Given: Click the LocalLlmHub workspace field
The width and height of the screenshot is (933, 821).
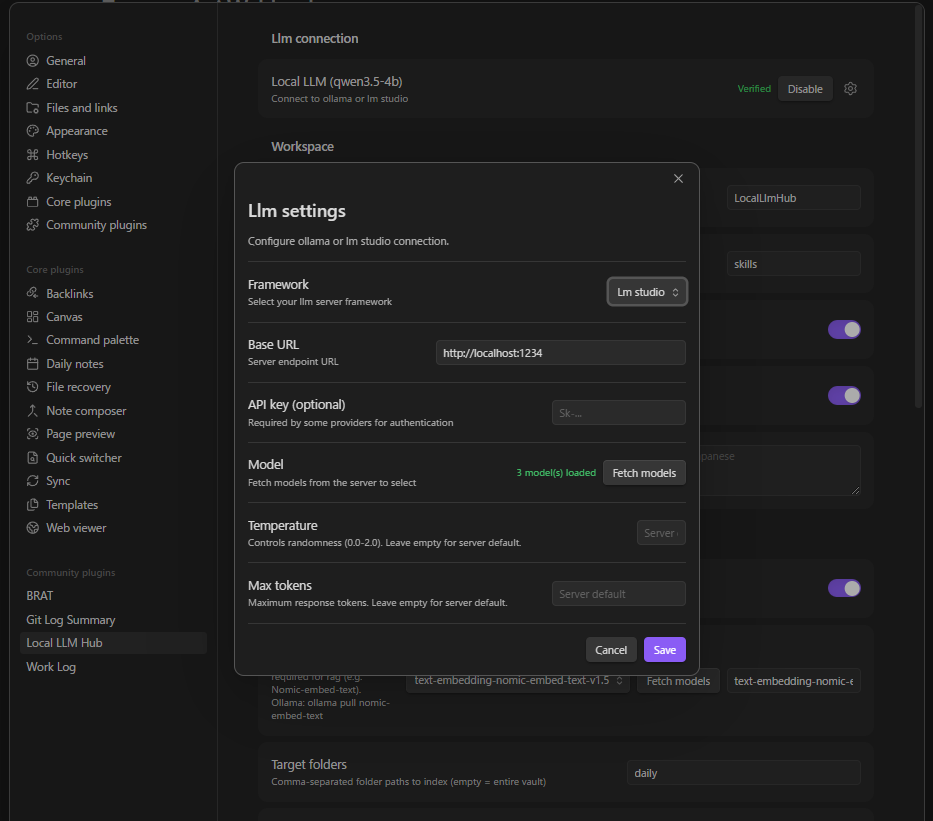Looking at the screenshot, I should (x=794, y=198).
